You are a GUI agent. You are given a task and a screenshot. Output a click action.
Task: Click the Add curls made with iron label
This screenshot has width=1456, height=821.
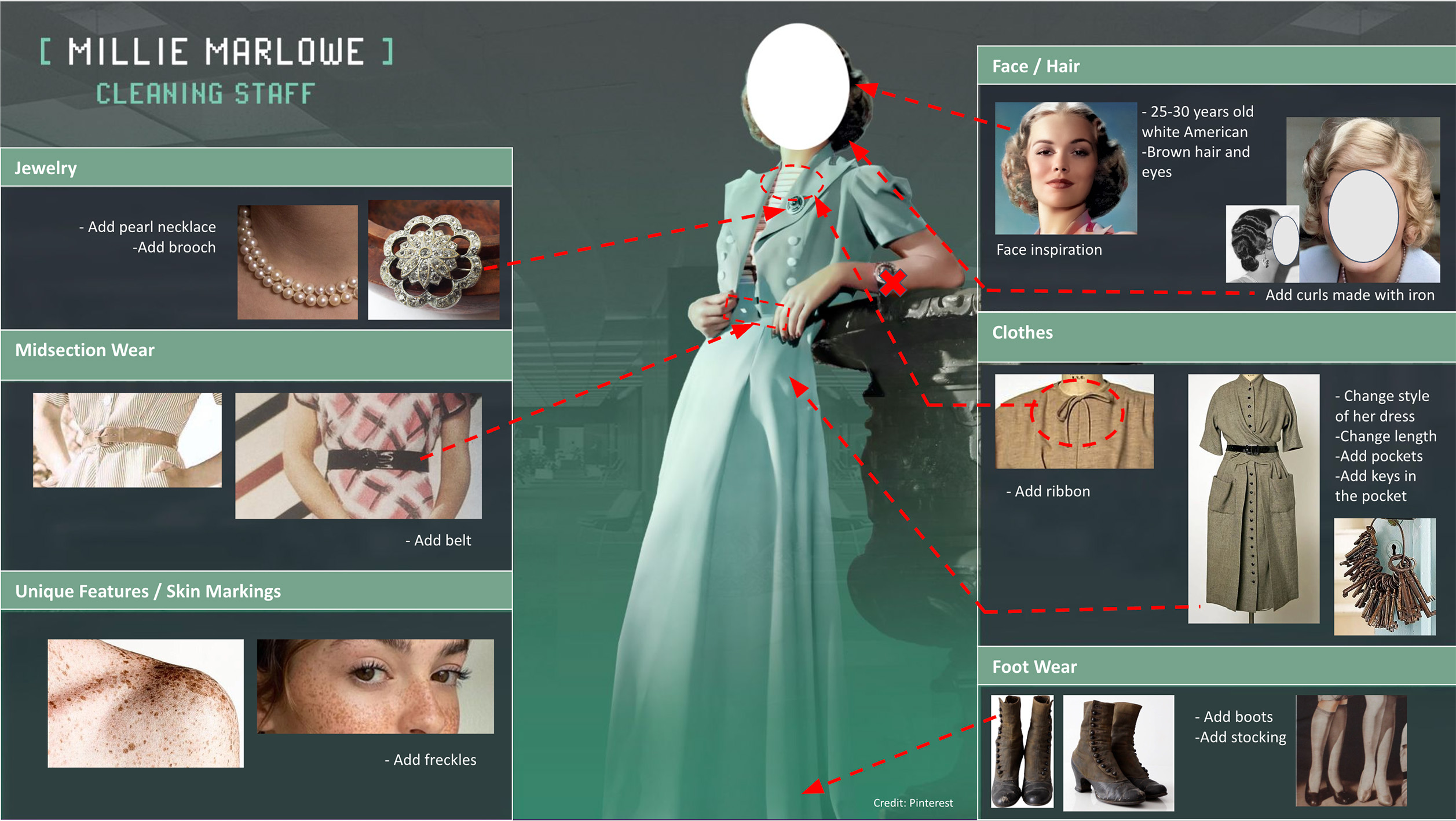tap(1349, 295)
